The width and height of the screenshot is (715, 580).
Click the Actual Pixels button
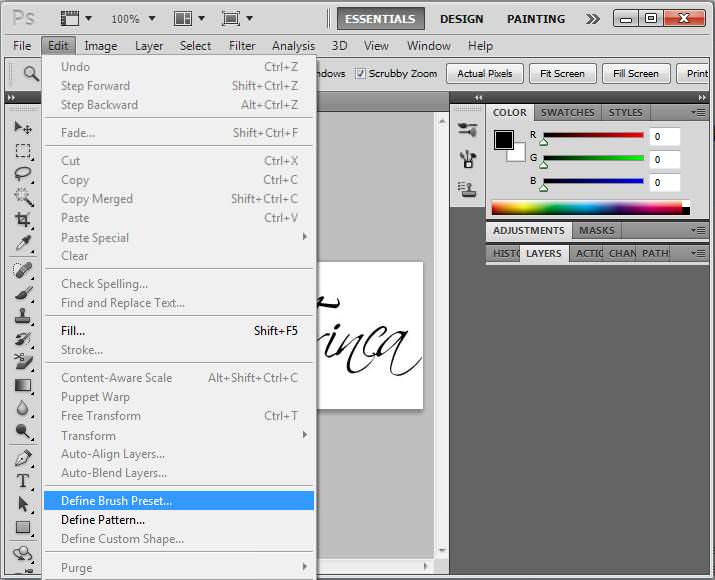(484, 73)
